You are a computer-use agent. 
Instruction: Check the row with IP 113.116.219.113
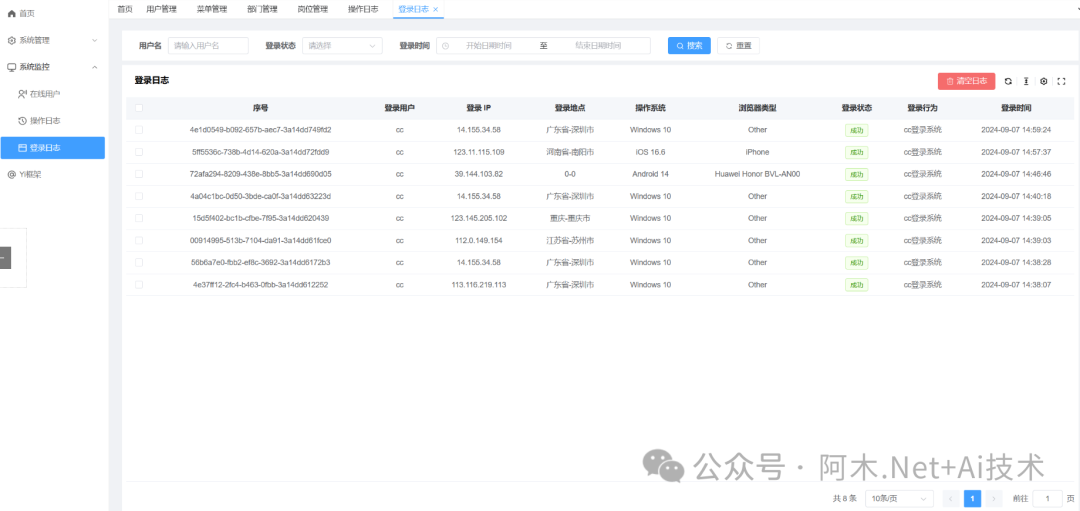(x=139, y=284)
